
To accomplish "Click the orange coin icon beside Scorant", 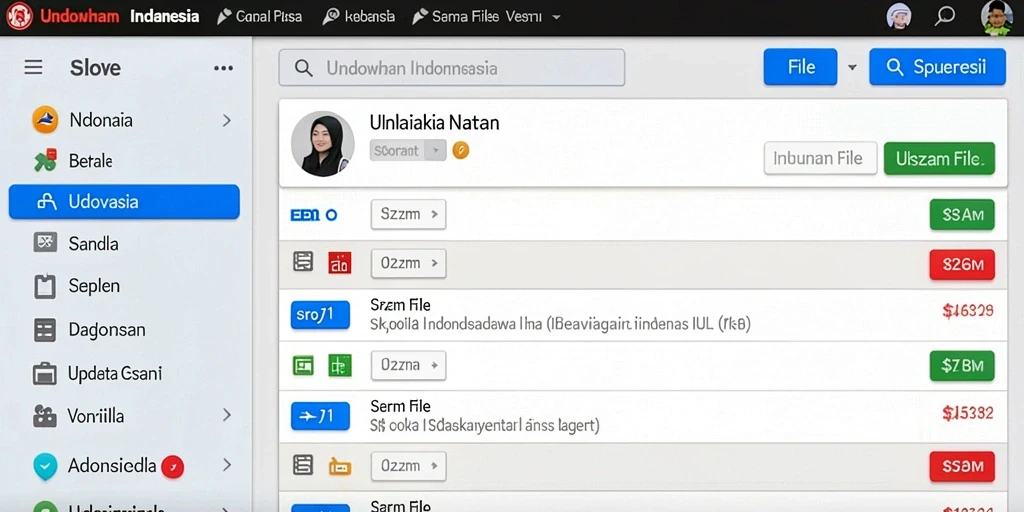I will [x=460, y=151].
